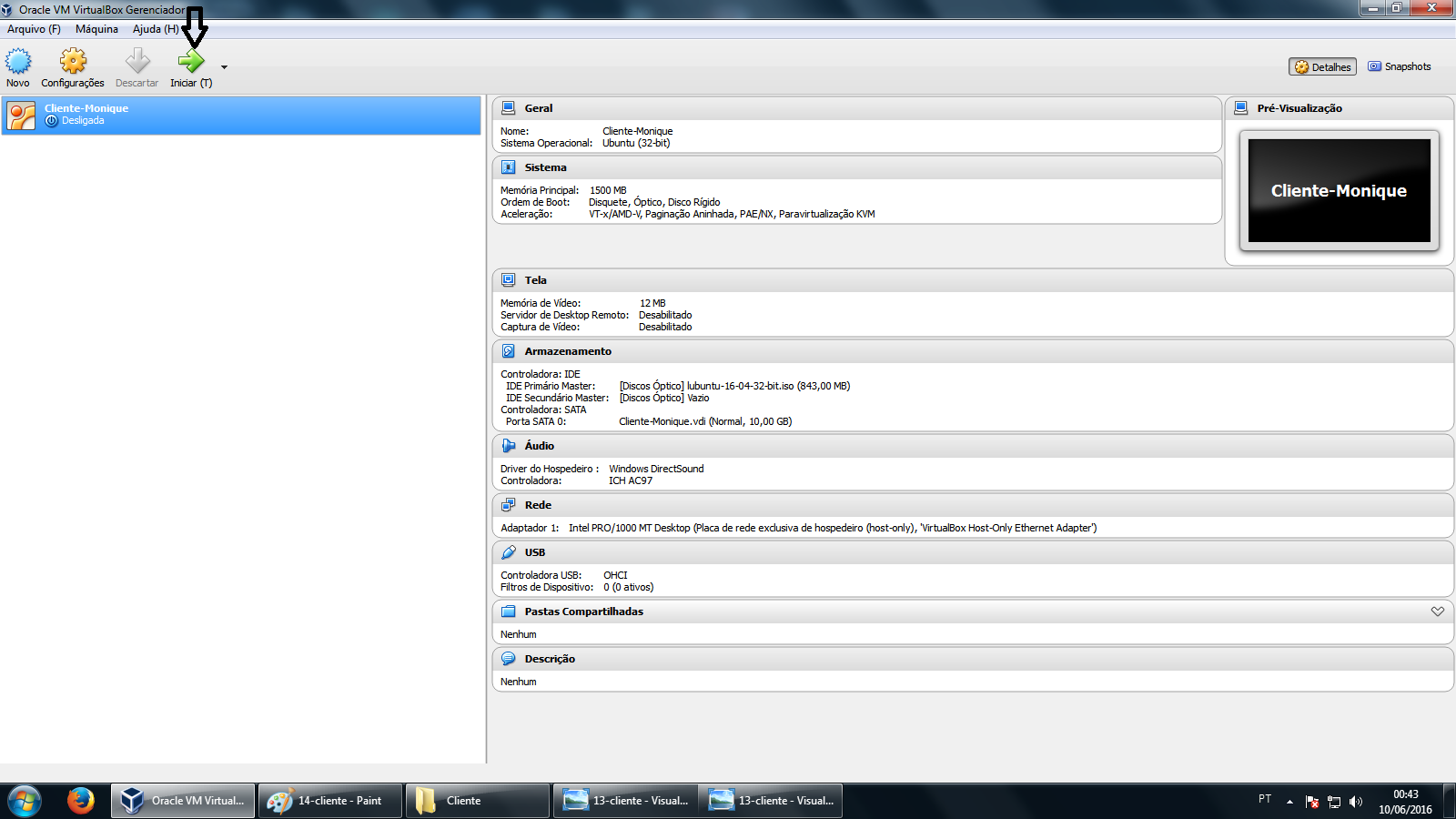Open the Pastas Compartilhadas heading
1456x819 pixels.
(x=583, y=612)
